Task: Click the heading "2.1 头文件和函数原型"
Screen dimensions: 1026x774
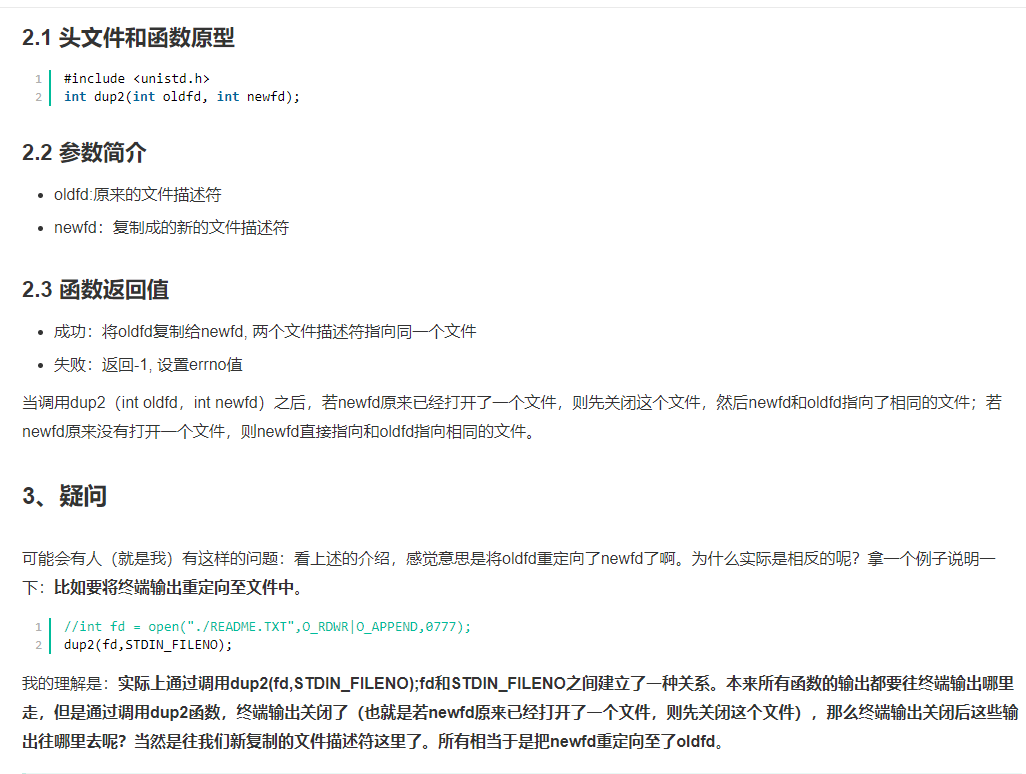Action: click(x=128, y=37)
